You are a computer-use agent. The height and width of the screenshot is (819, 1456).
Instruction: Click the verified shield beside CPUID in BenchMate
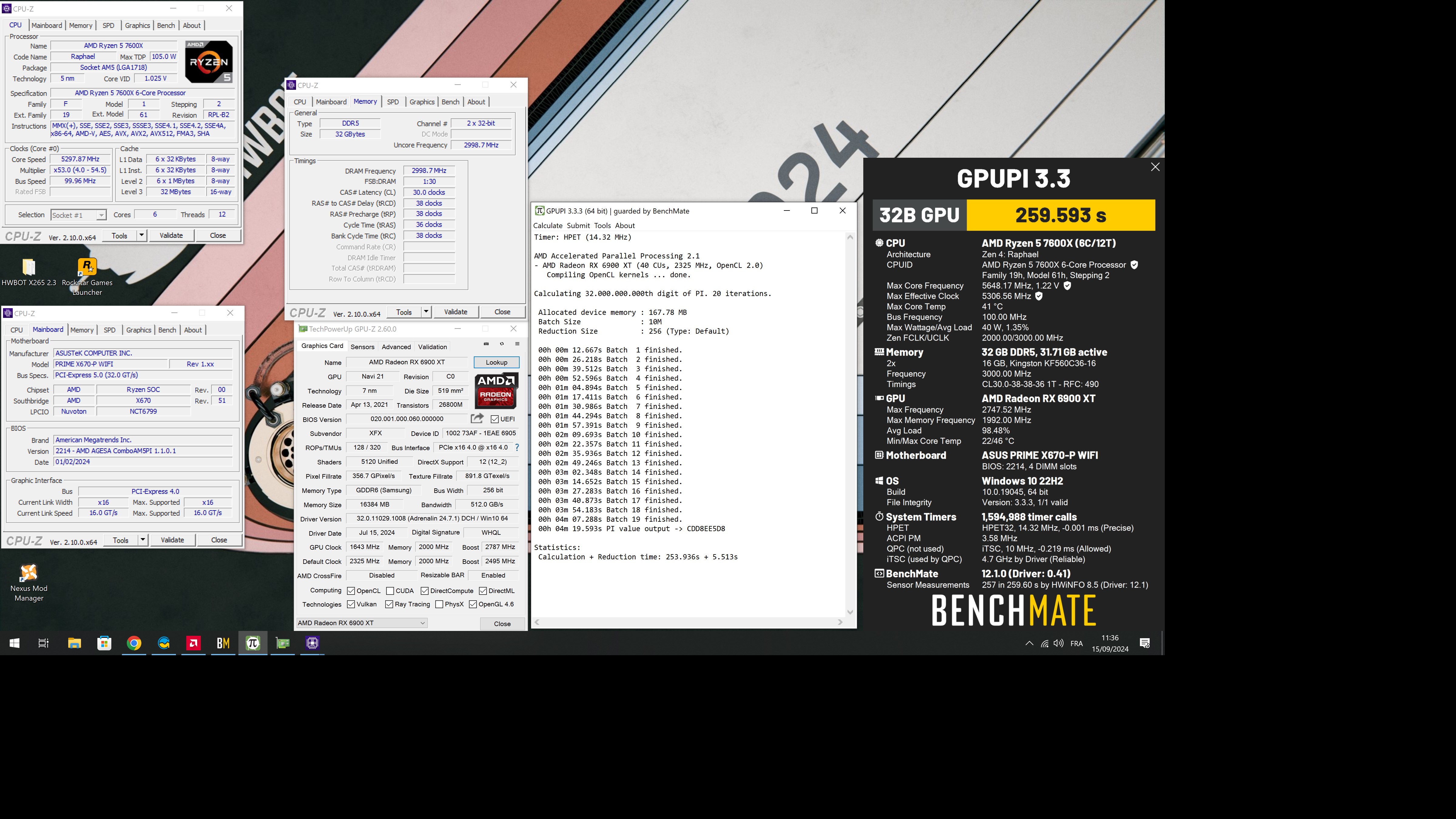(1134, 265)
